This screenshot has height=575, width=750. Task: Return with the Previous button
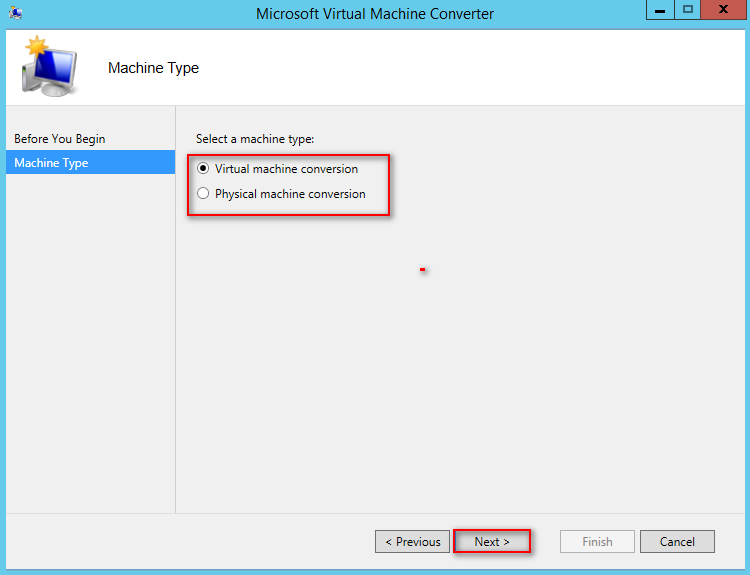point(412,542)
